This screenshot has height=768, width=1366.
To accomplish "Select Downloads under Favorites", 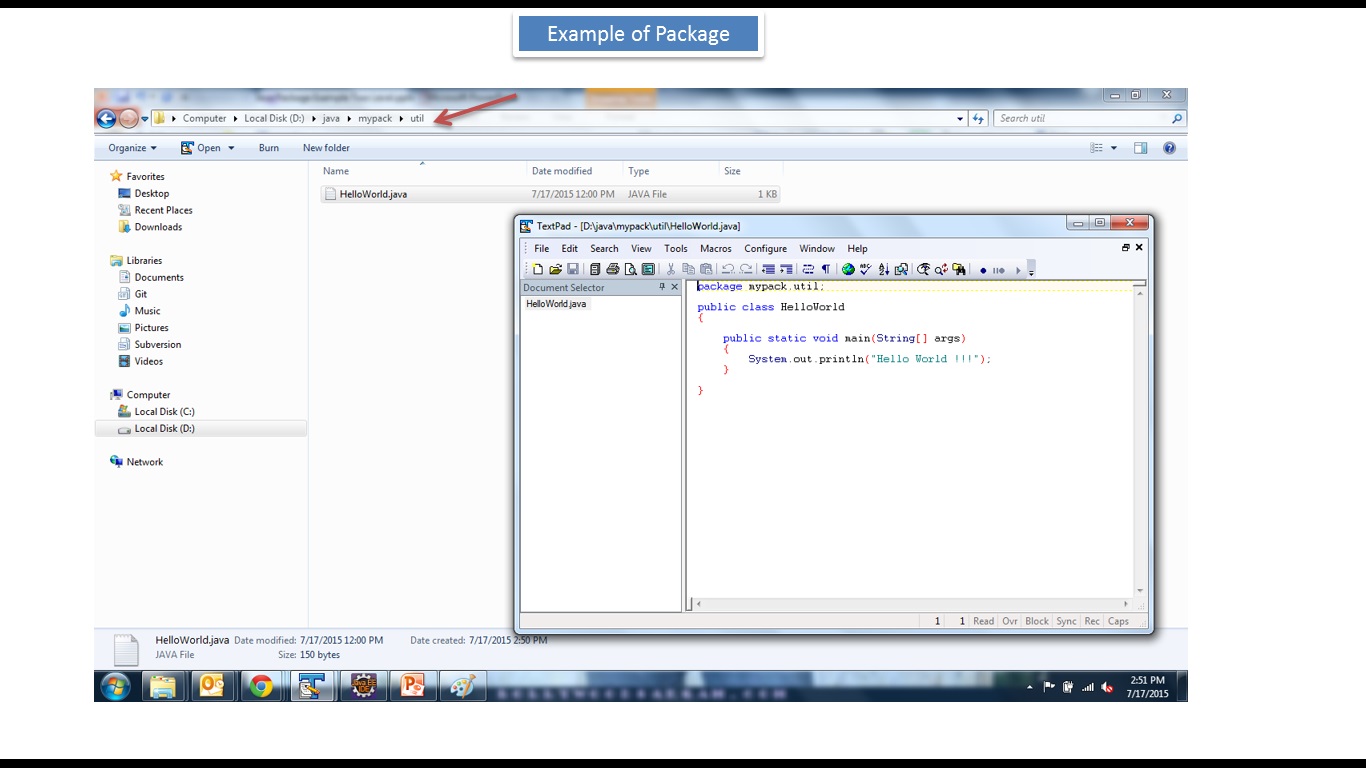I will coord(158,227).
